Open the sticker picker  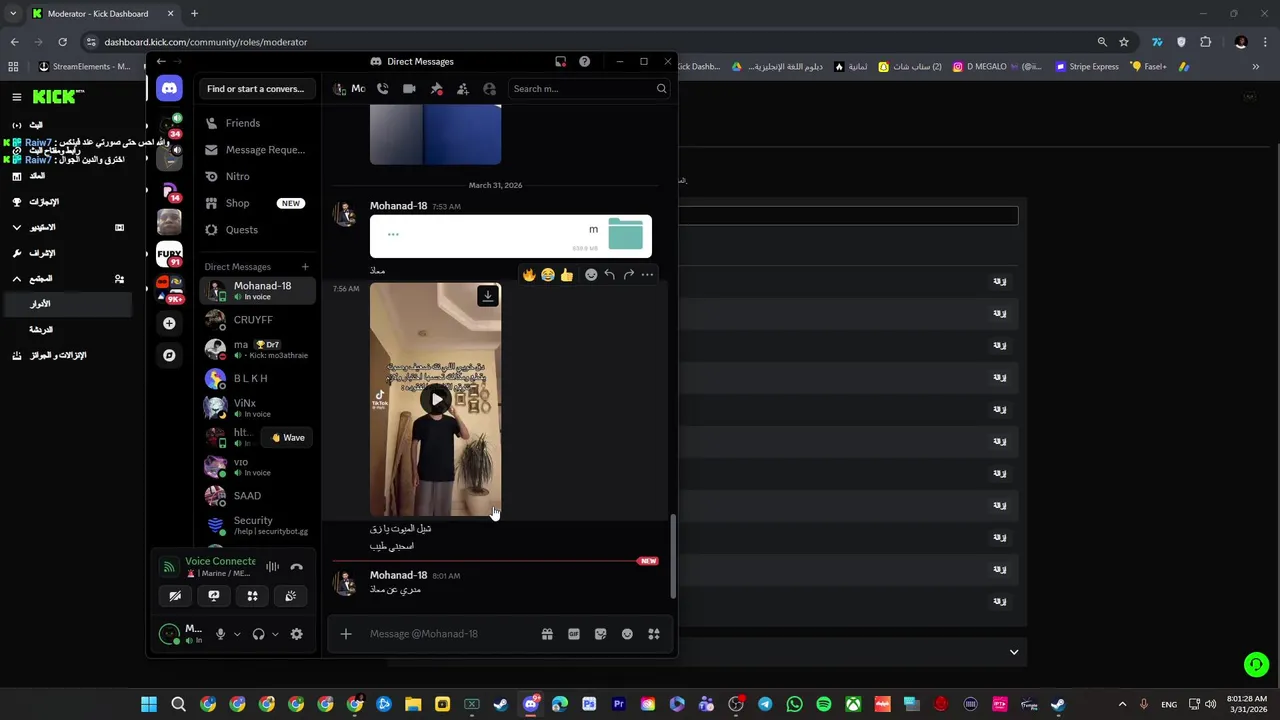(600, 634)
